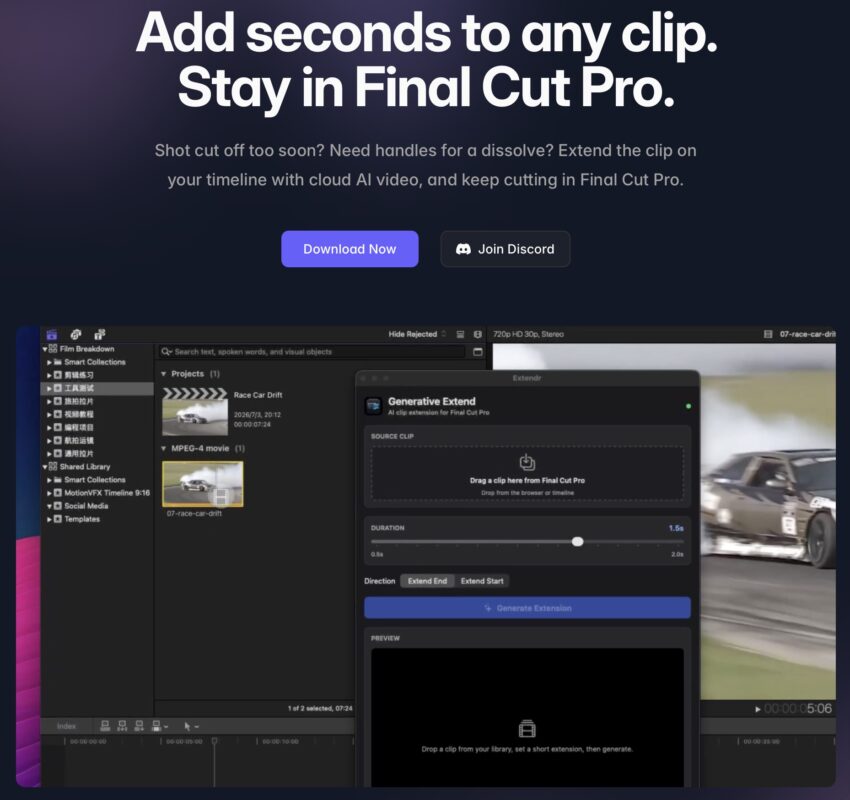850x800 pixels.
Task: Select Extend End direction
Action: (x=427, y=581)
